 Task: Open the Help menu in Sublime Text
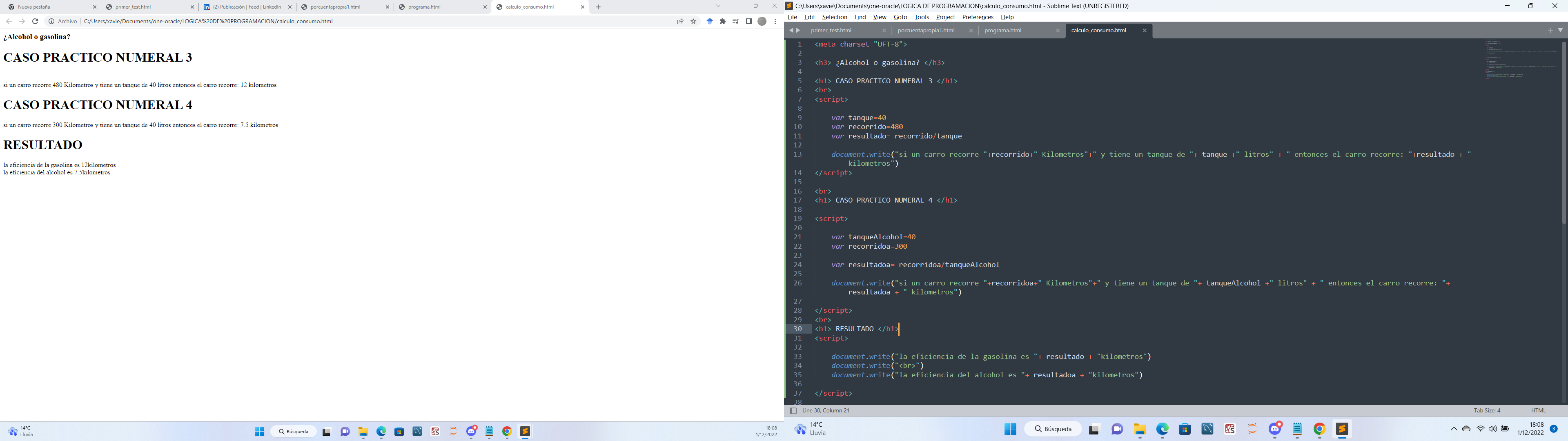click(x=1007, y=17)
